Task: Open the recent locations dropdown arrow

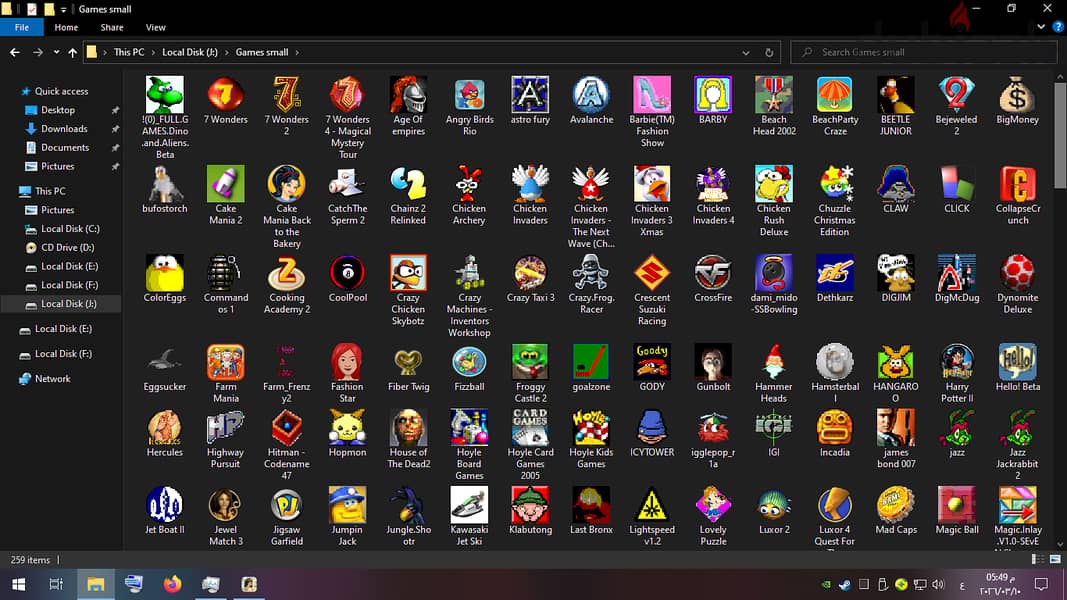Action: [x=56, y=52]
